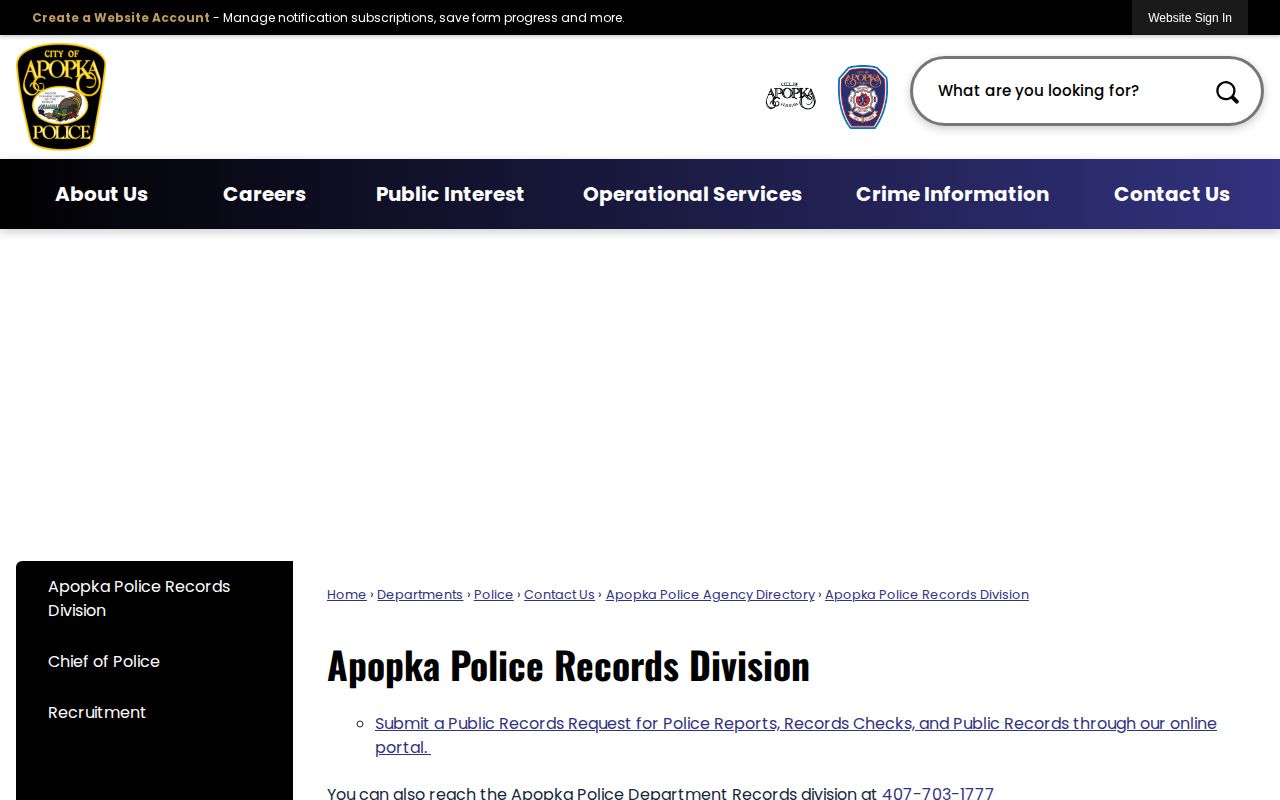This screenshot has height=800, width=1280.
Task: Open the Operational Services menu
Action: (x=692, y=194)
